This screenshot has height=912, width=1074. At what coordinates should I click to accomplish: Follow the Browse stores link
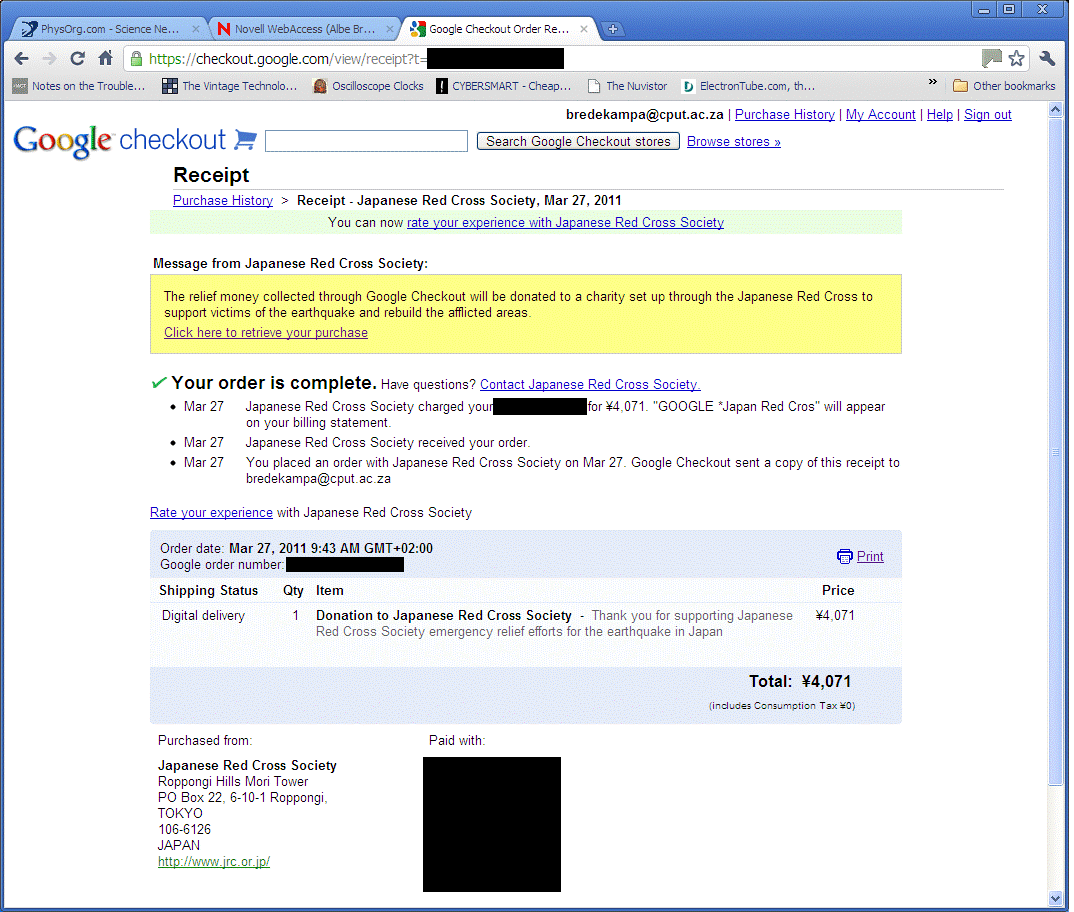pos(734,141)
